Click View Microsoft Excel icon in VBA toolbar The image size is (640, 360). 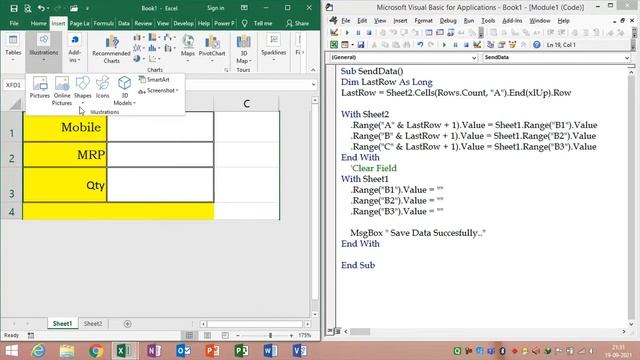click(x=334, y=44)
